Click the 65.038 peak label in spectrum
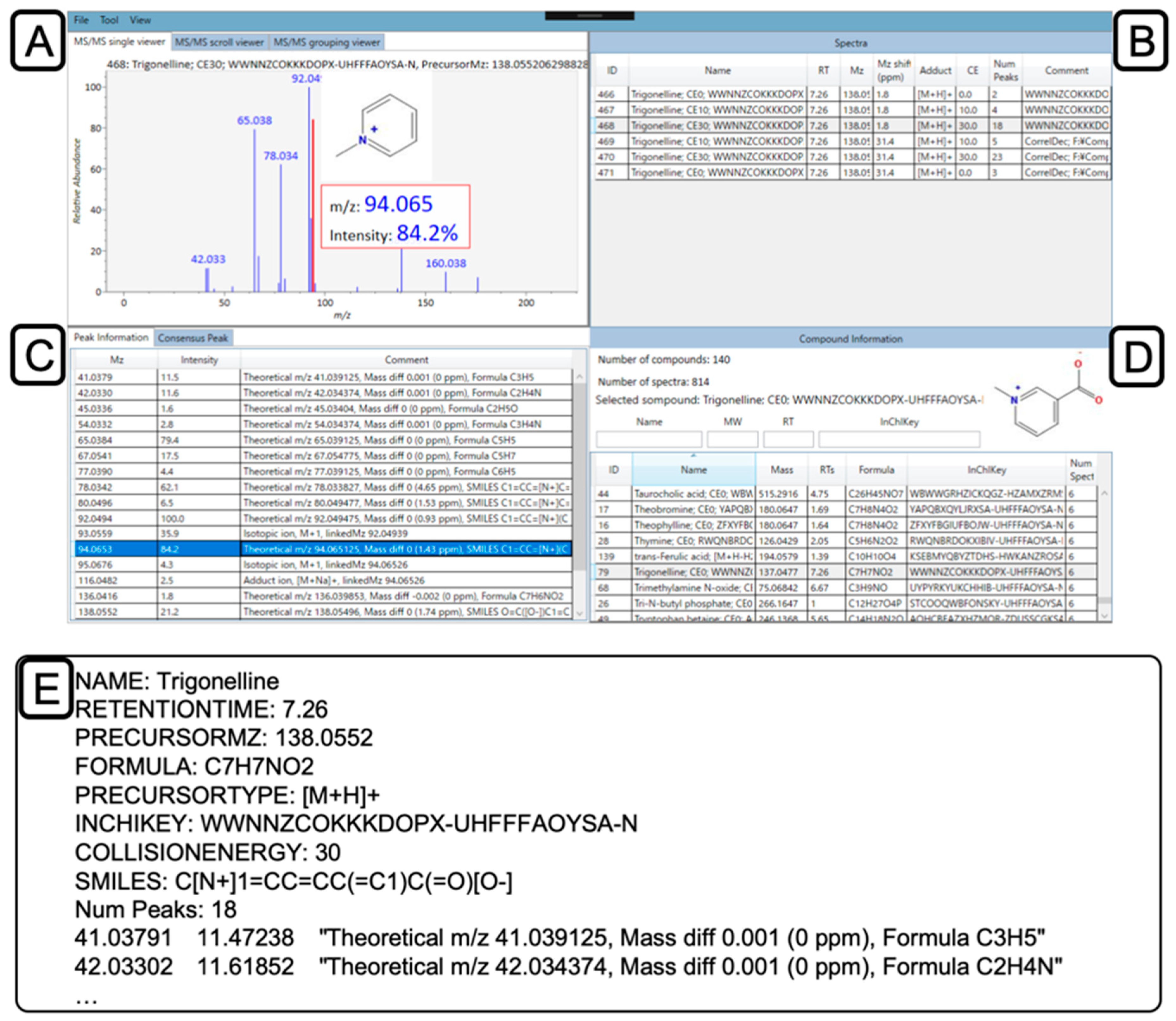The height and width of the screenshot is (1021, 1176). (x=255, y=121)
